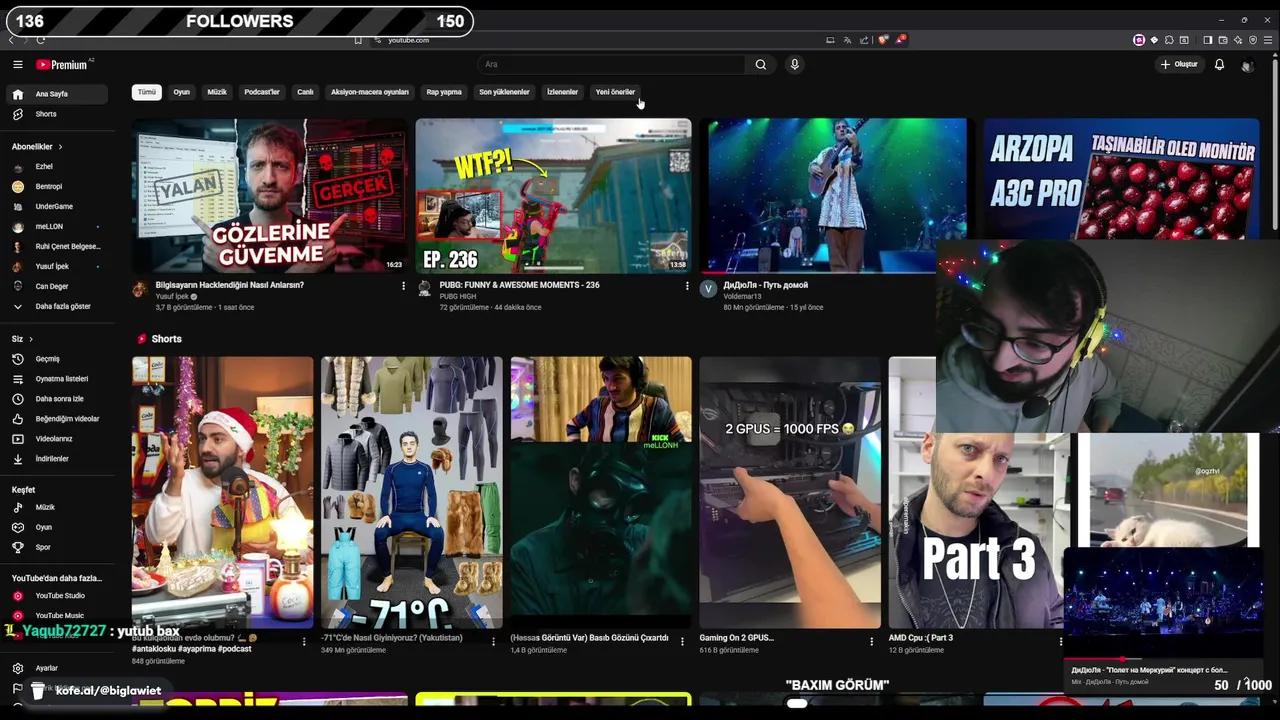Viewport: 1280px width, 720px height.
Task: Expand the Siz section chevron
Action: 31,339
